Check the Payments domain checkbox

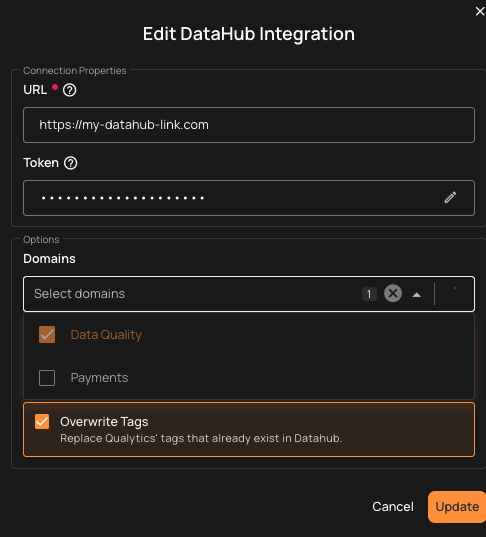(47, 378)
